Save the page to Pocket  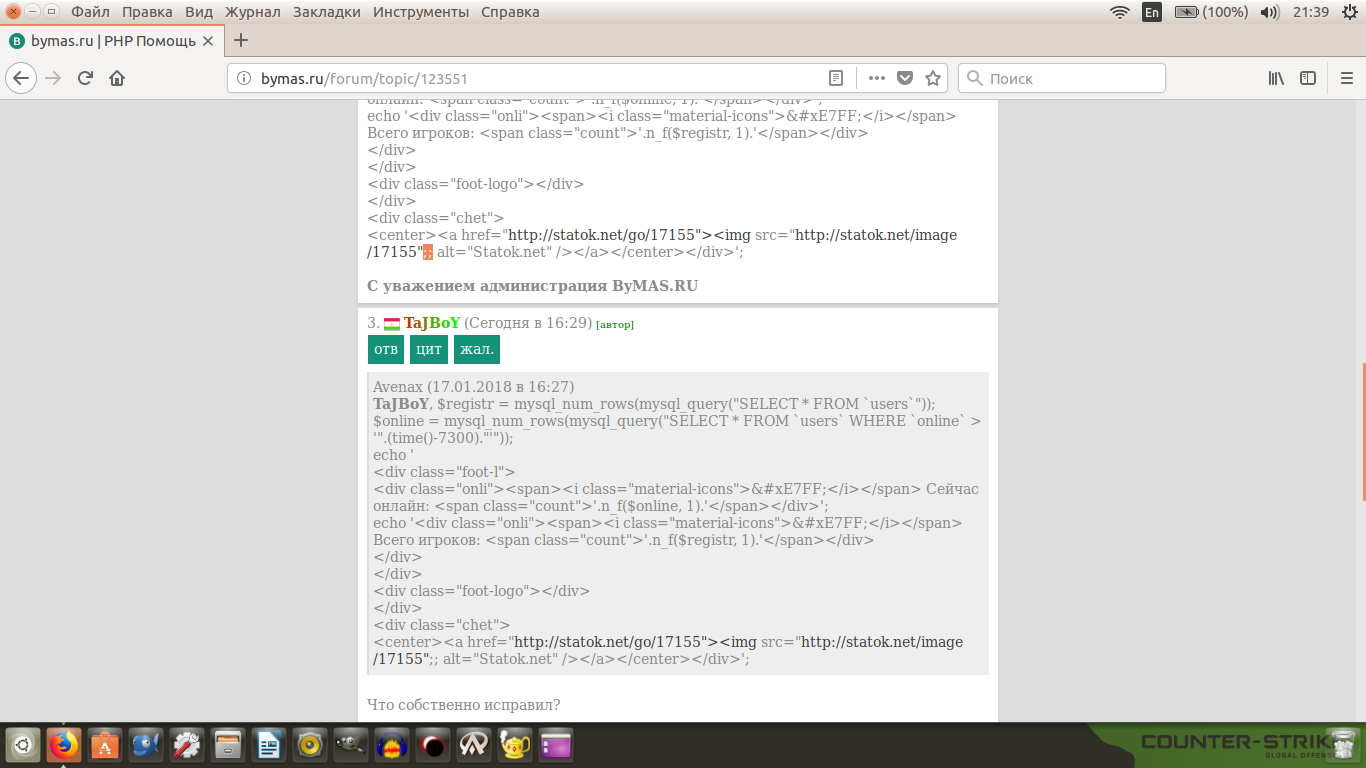tap(905, 78)
